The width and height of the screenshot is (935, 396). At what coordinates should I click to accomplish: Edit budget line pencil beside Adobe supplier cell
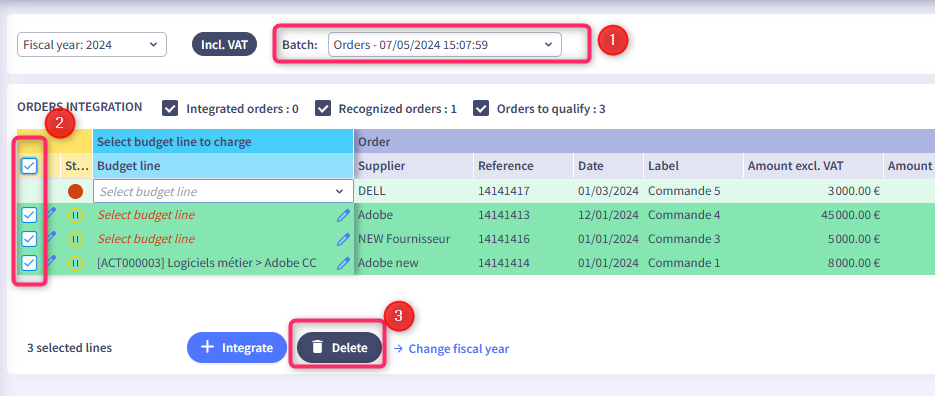point(343,215)
